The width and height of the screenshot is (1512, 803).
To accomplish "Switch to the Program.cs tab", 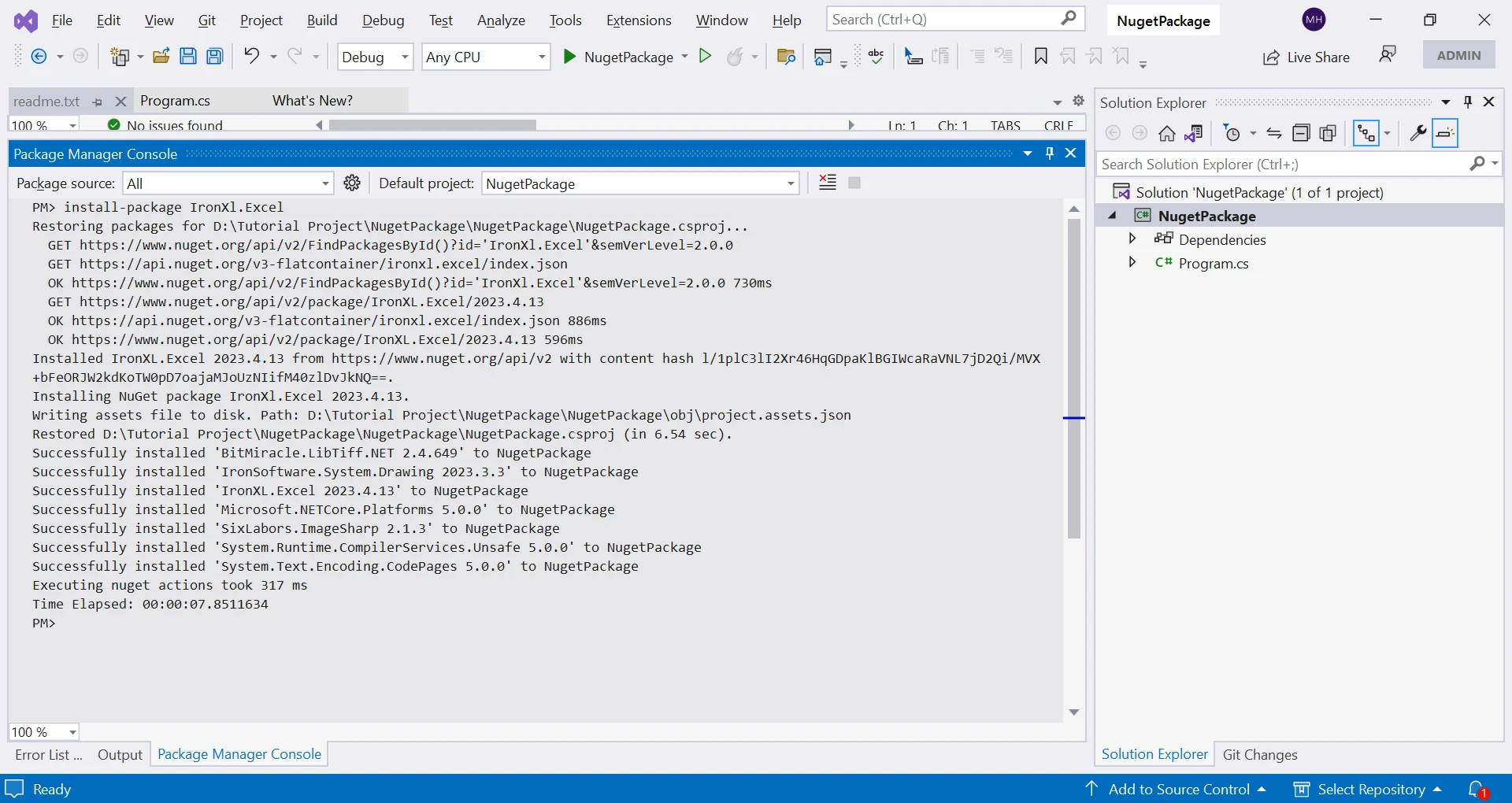I will 175,101.
